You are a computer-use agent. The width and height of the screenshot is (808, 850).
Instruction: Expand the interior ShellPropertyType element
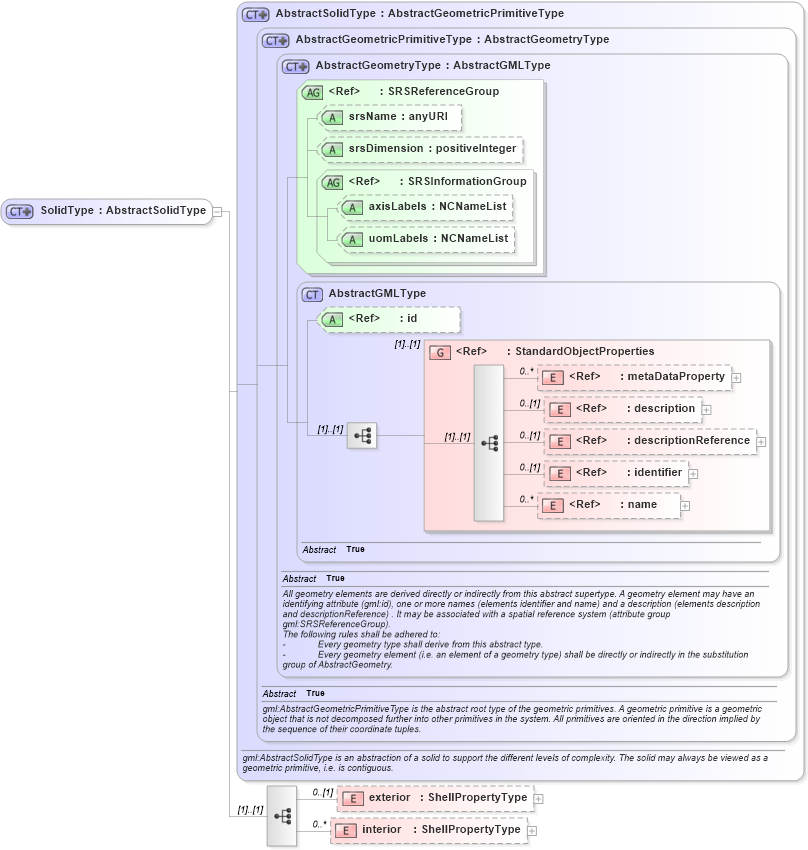pyautogui.click(x=532, y=830)
